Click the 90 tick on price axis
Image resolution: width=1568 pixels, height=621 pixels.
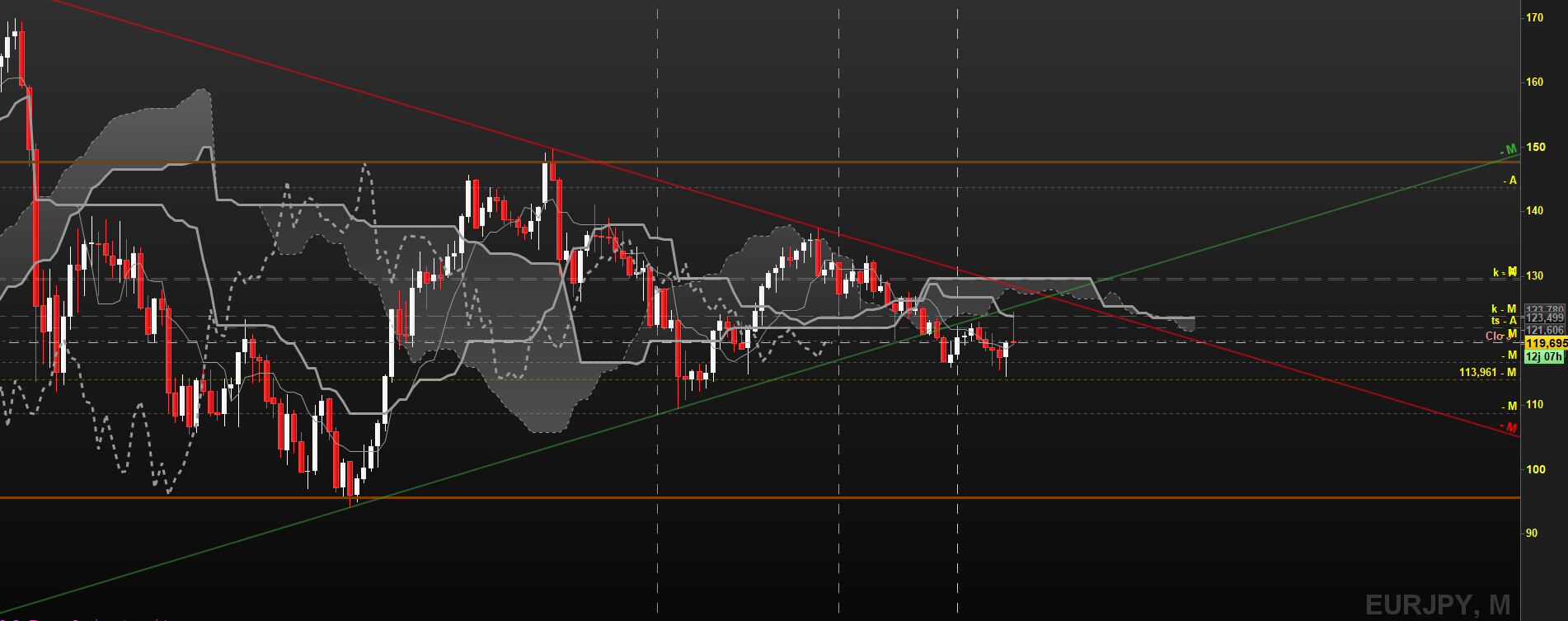(x=1531, y=534)
